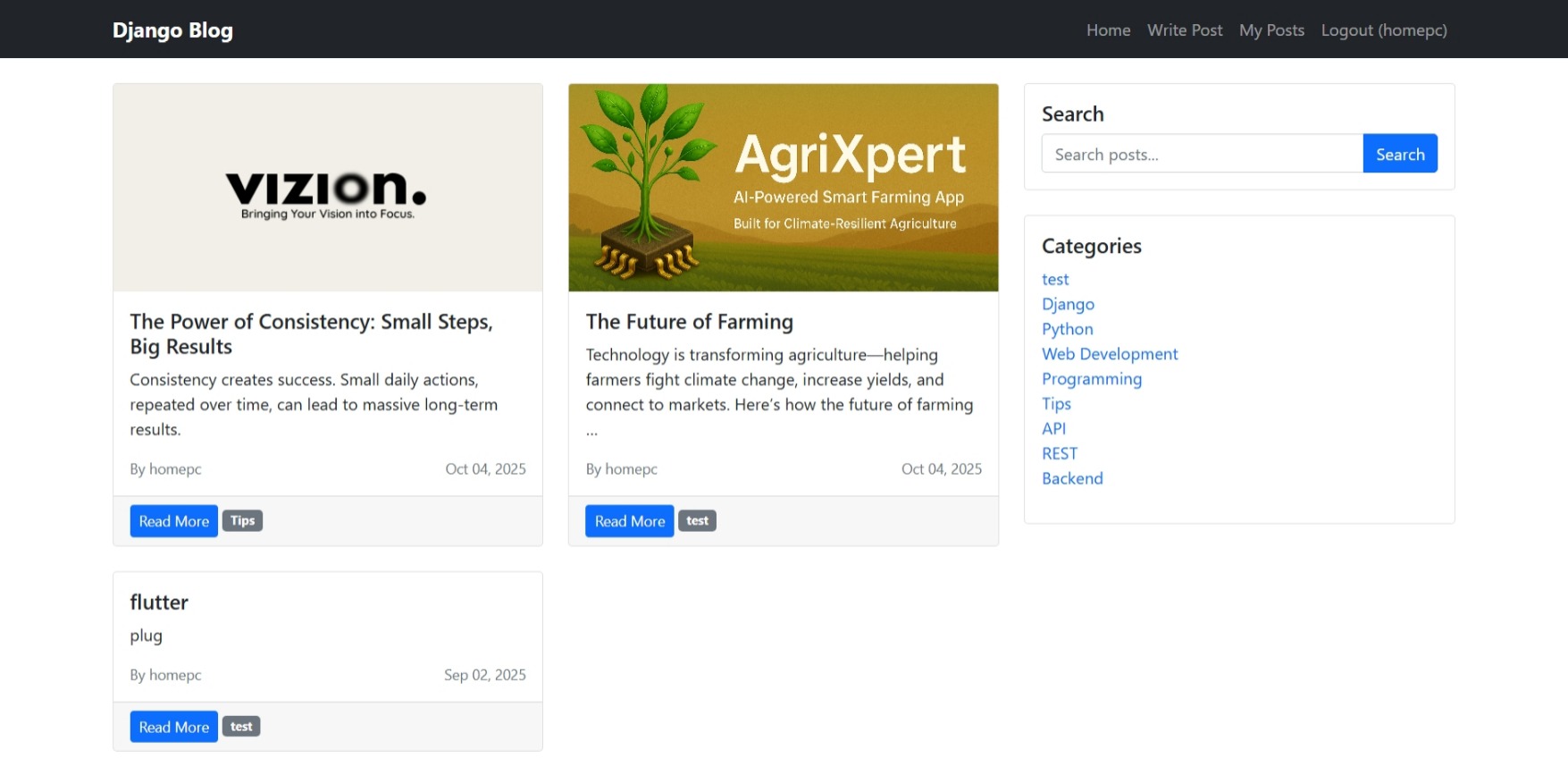The width and height of the screenshot is (1568, 775).
Task: Select the REST category link
Action: pyautogui.click(x=1060, y=453)
